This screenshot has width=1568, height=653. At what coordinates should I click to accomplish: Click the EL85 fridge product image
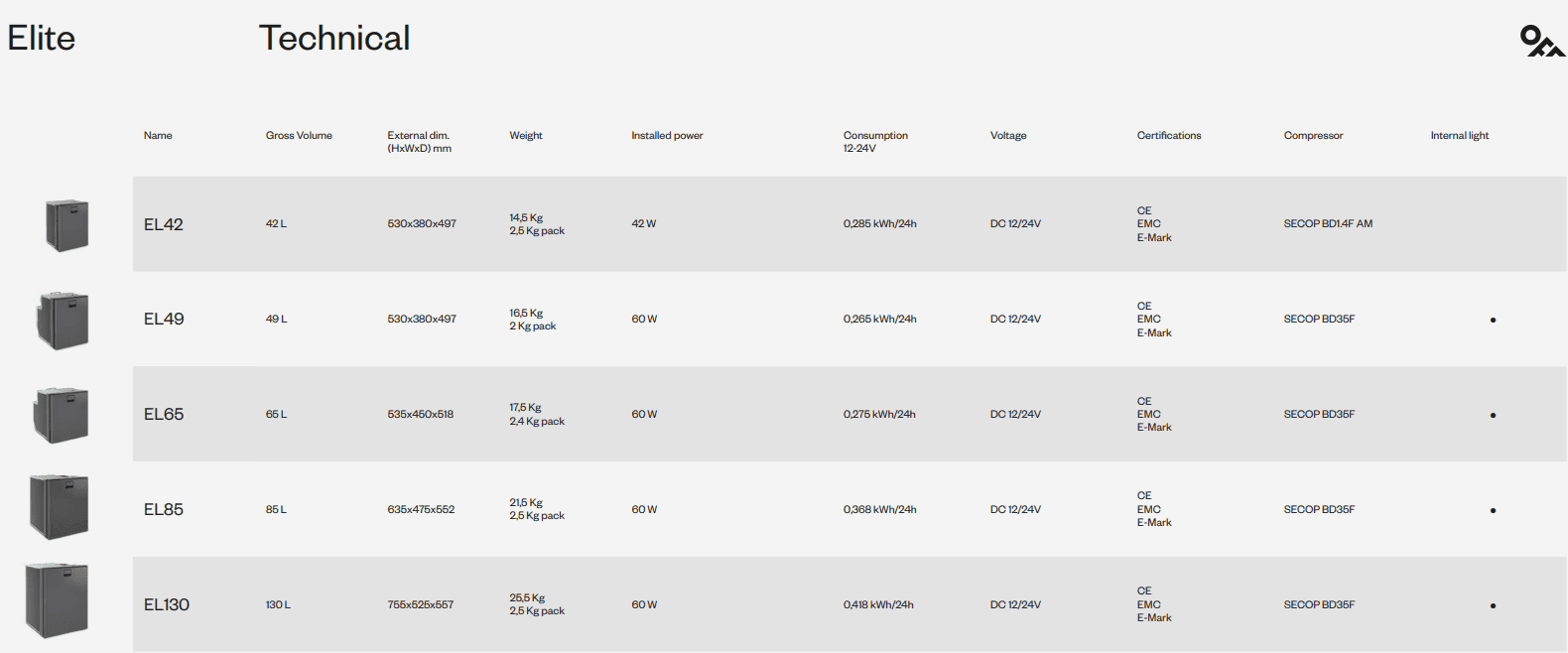pos(60,507)
